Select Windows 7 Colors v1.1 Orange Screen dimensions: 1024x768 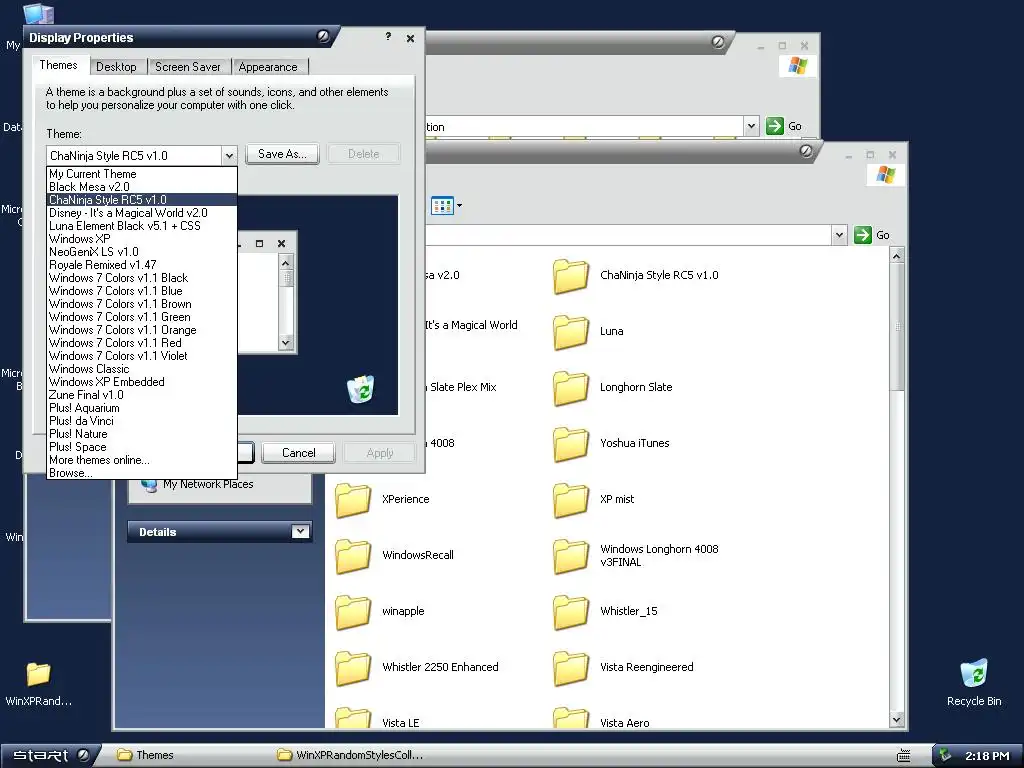[142, 330]
